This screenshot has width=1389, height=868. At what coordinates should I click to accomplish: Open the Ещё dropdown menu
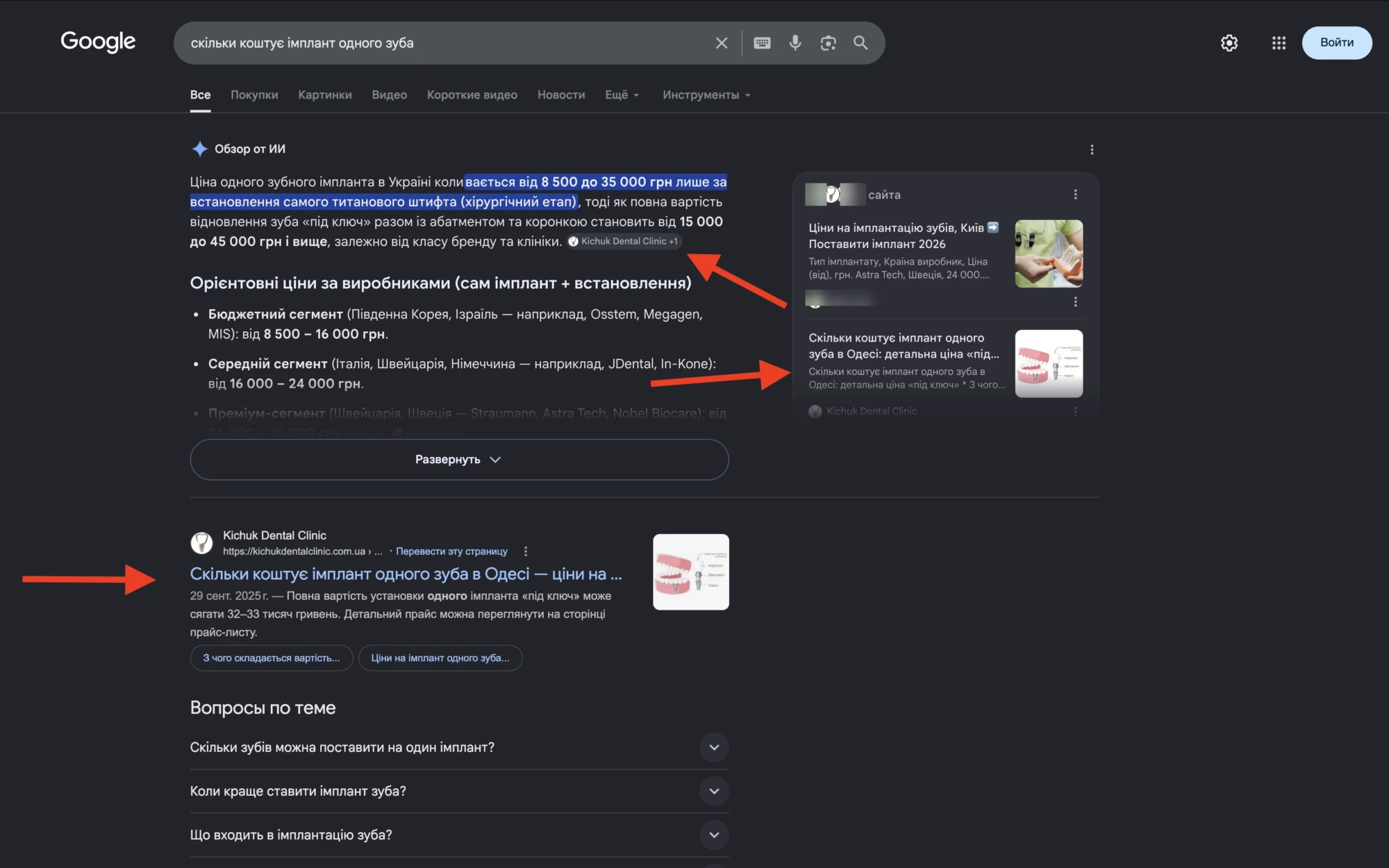pos(622,95)
